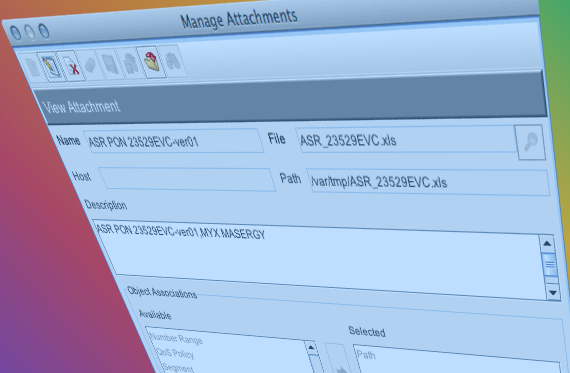
Task: Click the Description scrollbar up arrow
Action: pyautogui.click(x=547, y=244)
